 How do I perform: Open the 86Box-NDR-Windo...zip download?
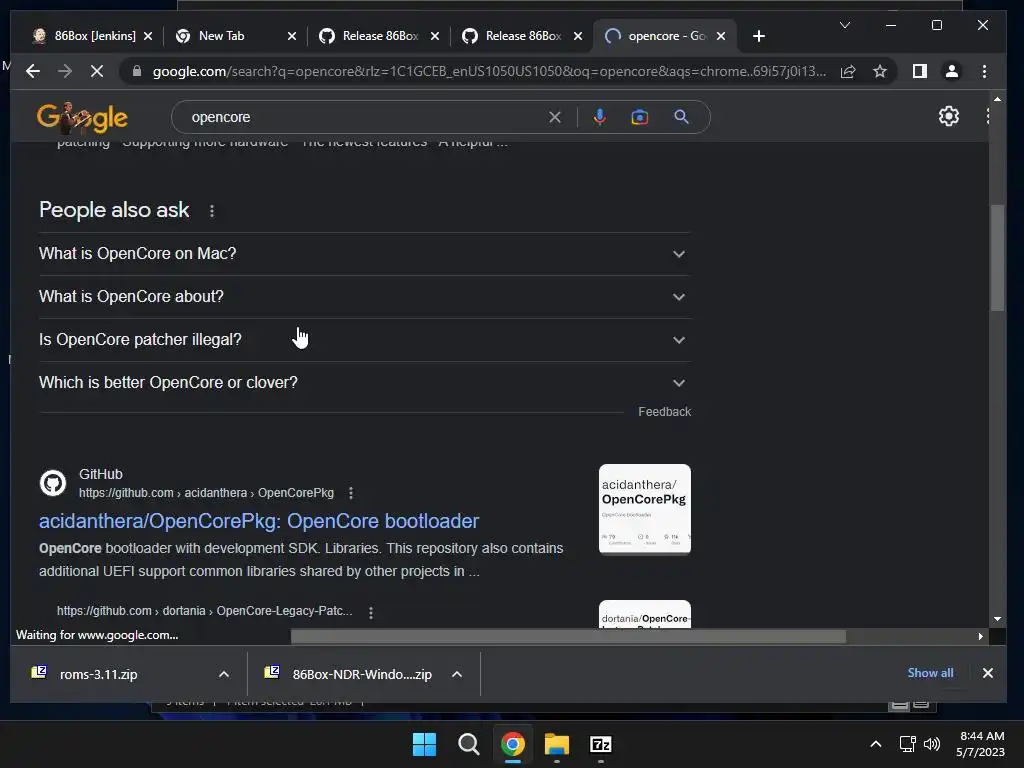coord(348,674)
